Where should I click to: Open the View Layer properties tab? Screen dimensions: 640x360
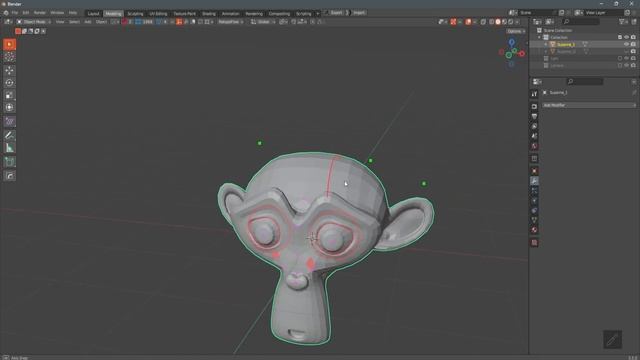point(534,126)
